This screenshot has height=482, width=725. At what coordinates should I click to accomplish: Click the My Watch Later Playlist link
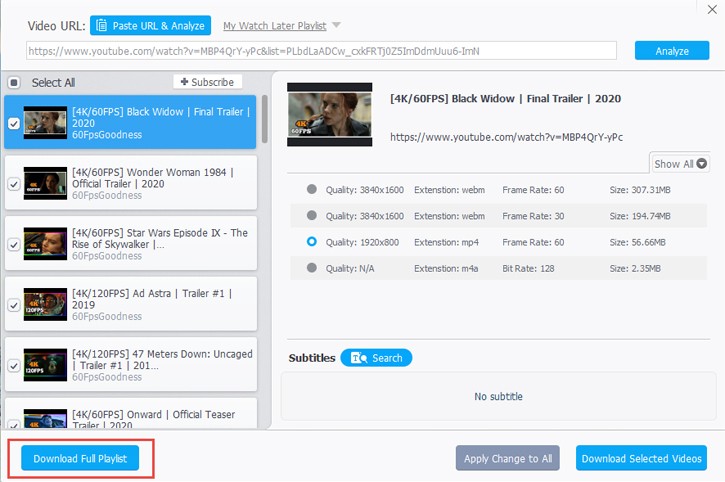(275, 26)
